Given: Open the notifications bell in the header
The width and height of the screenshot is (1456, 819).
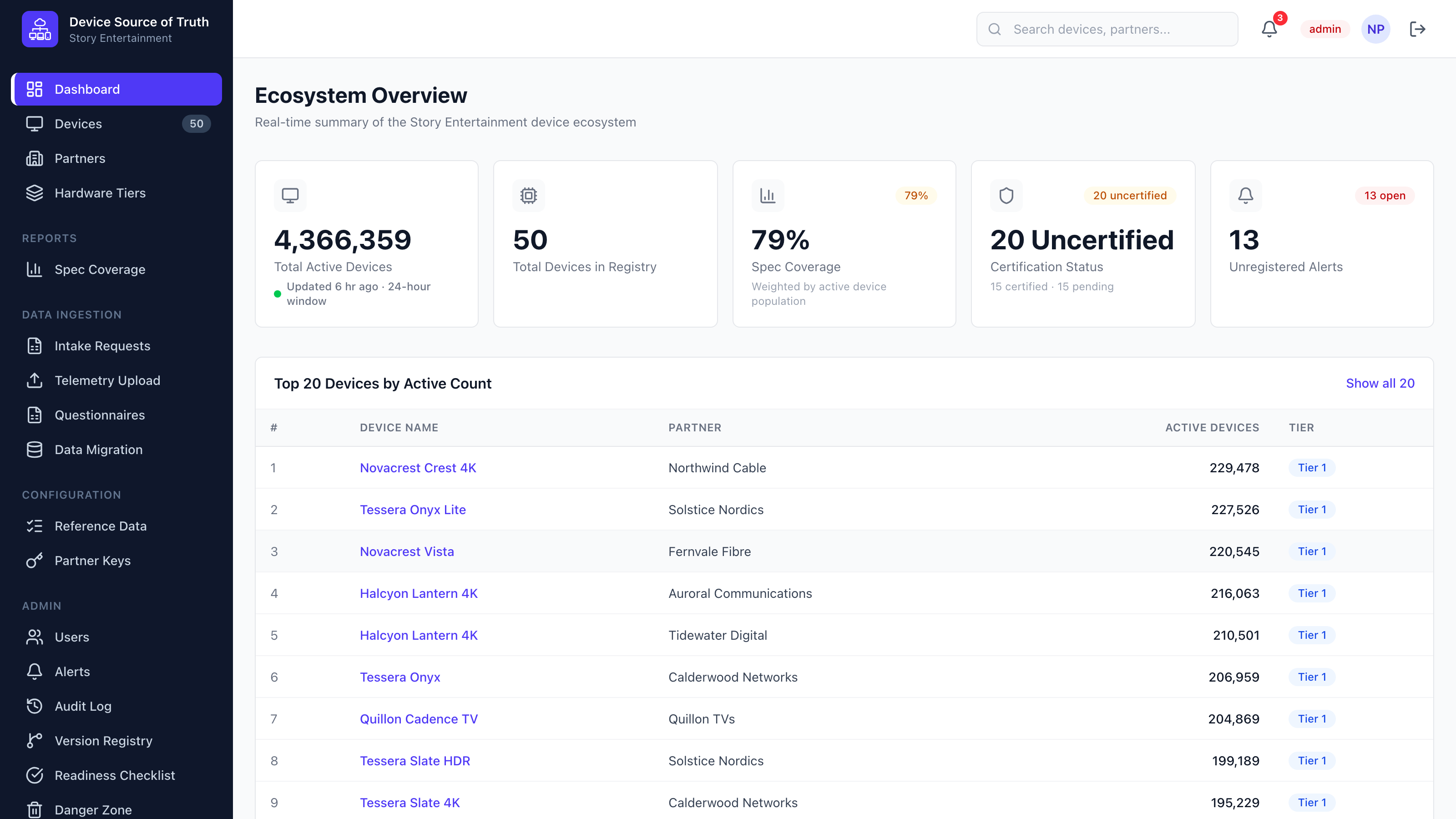Looking at the screenshot, I should click(x=1269, y=29).
